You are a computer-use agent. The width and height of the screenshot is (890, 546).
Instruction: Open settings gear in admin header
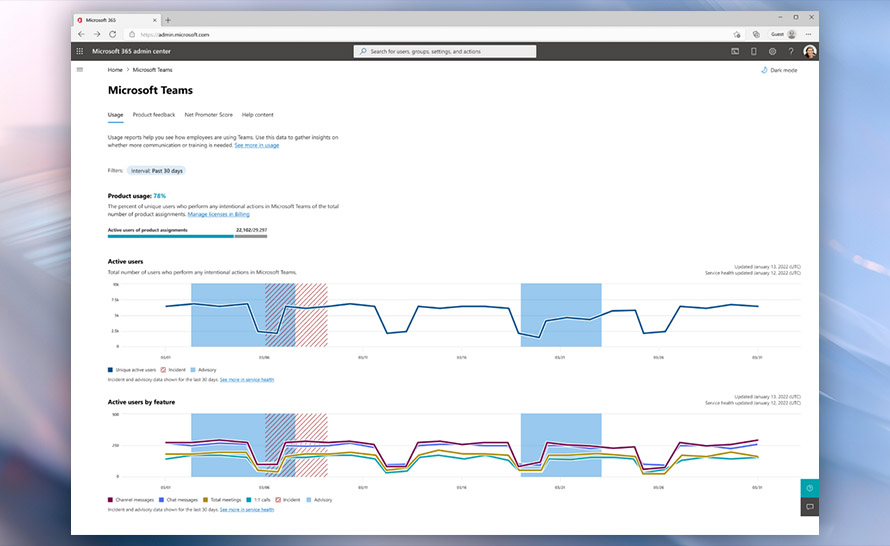773,51
